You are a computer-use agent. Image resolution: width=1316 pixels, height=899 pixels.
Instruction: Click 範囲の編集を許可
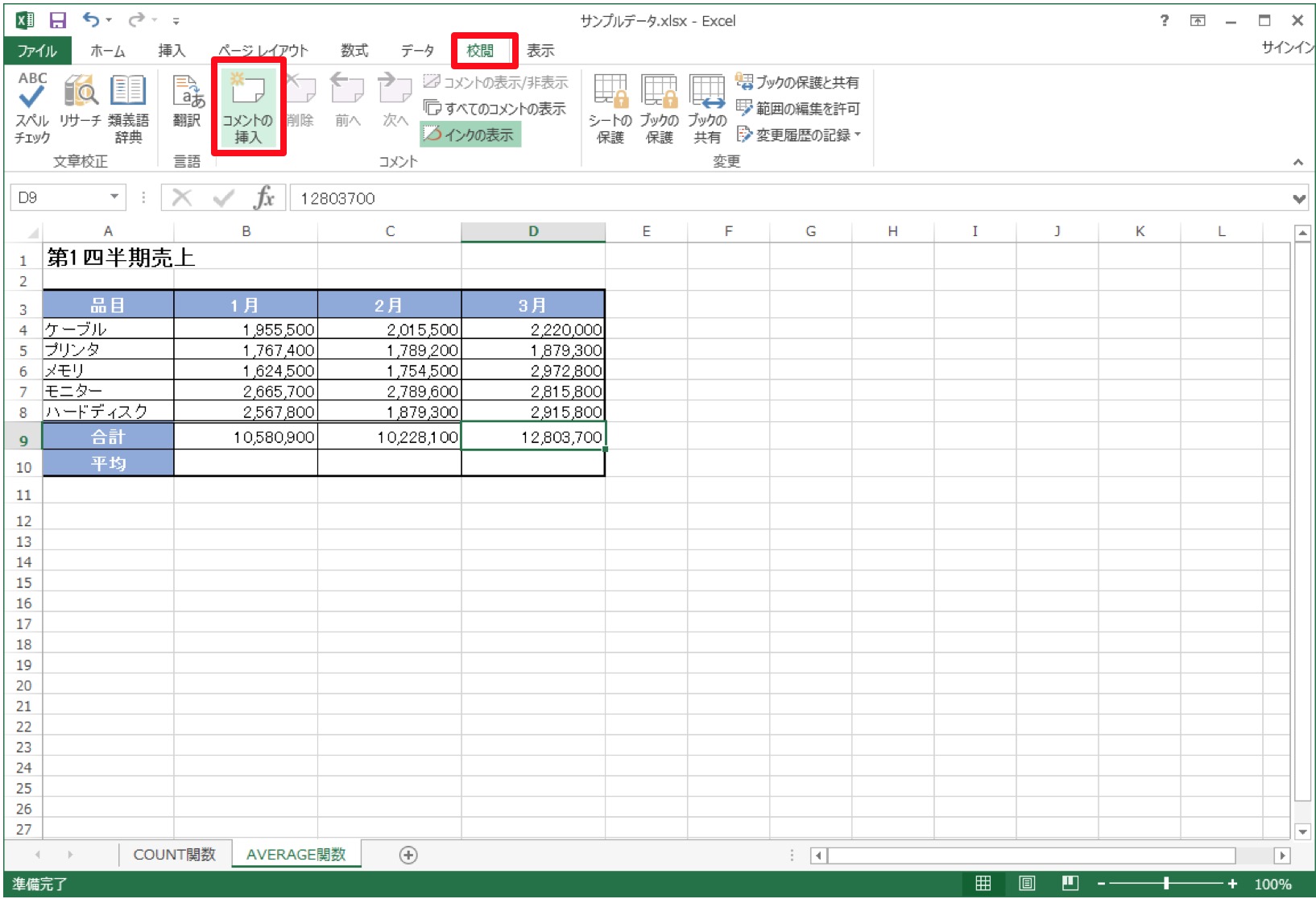point(798,108)
